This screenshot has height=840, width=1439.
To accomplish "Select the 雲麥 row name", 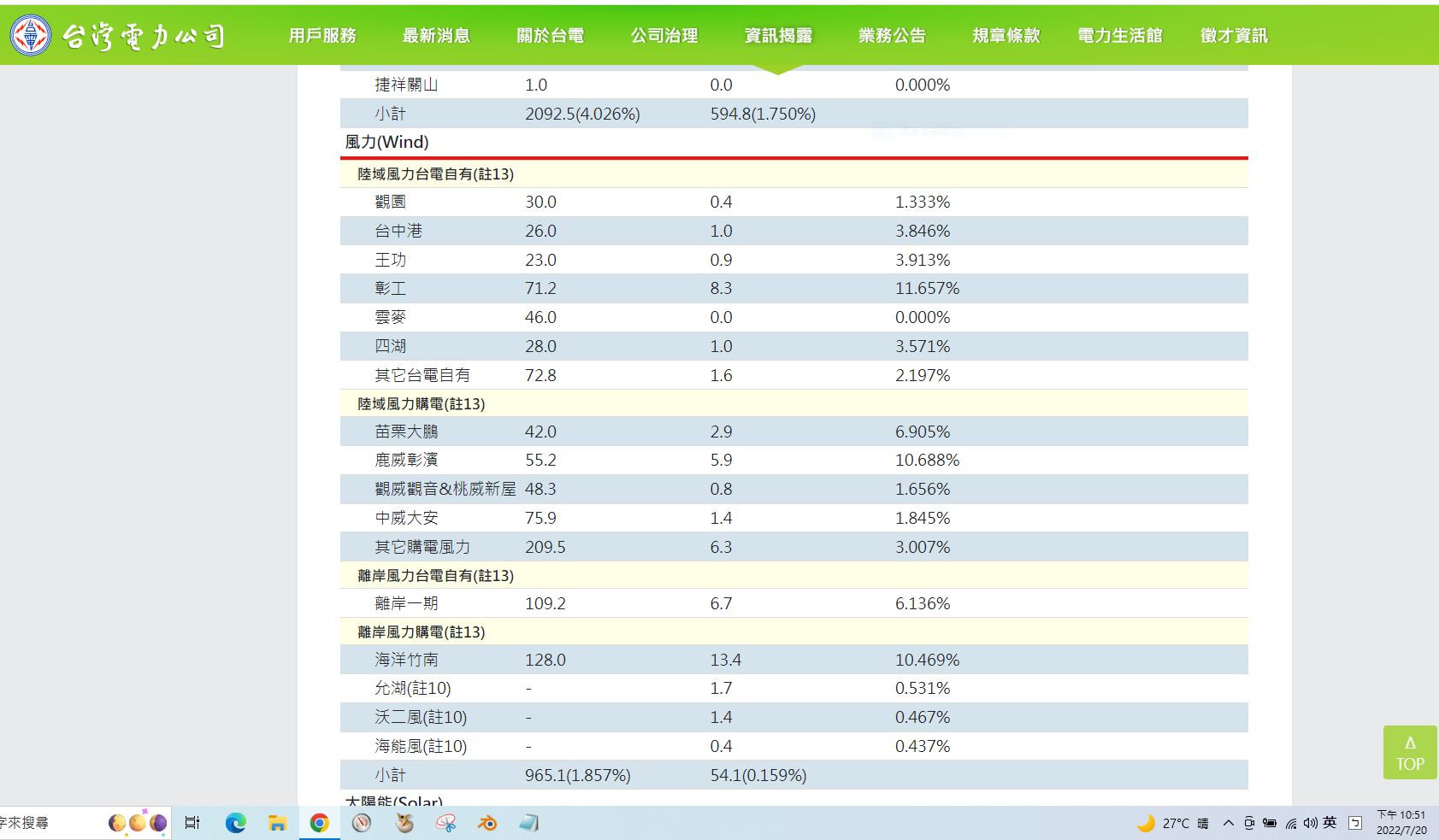I will click(390, 317).
